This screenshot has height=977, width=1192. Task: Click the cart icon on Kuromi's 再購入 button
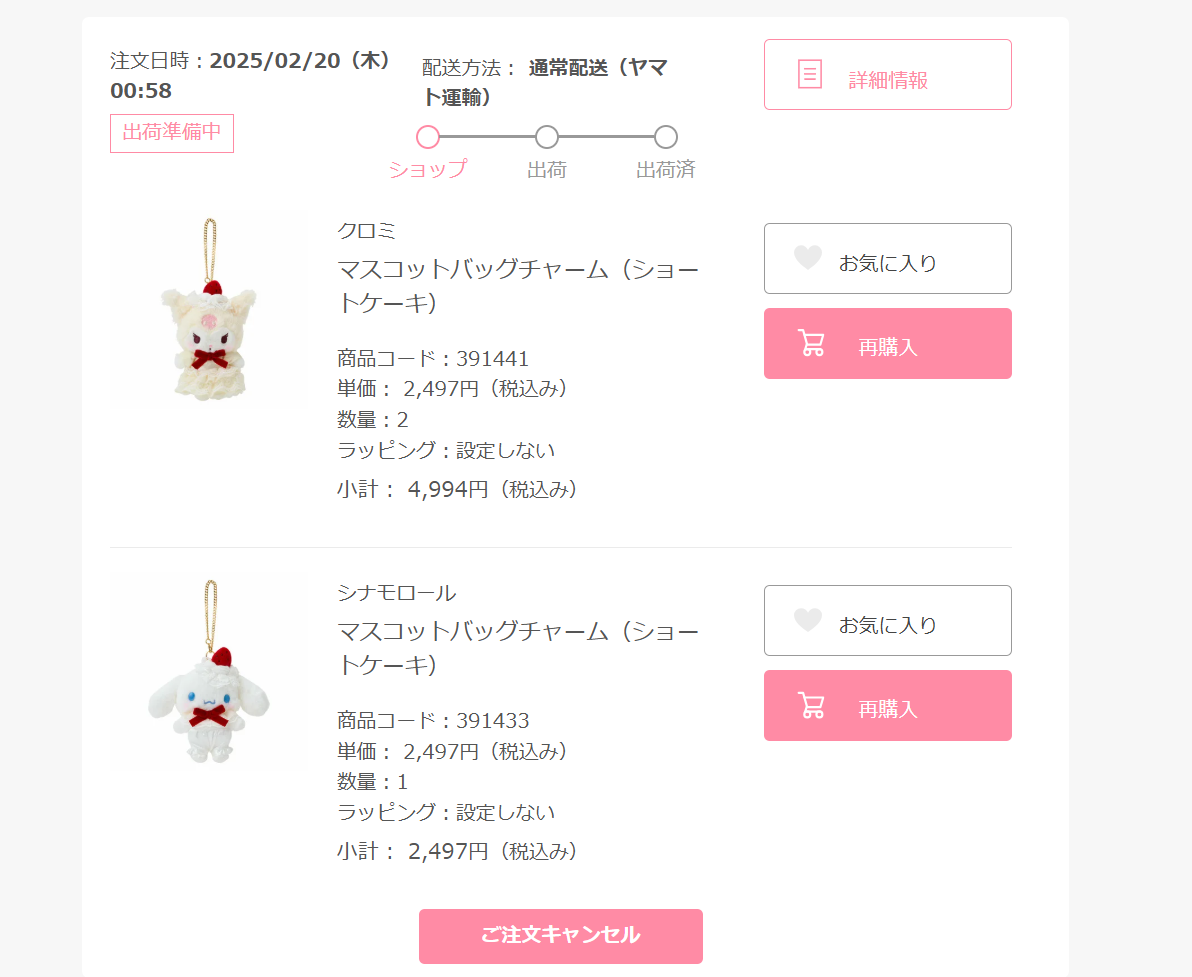click(811, 343)
